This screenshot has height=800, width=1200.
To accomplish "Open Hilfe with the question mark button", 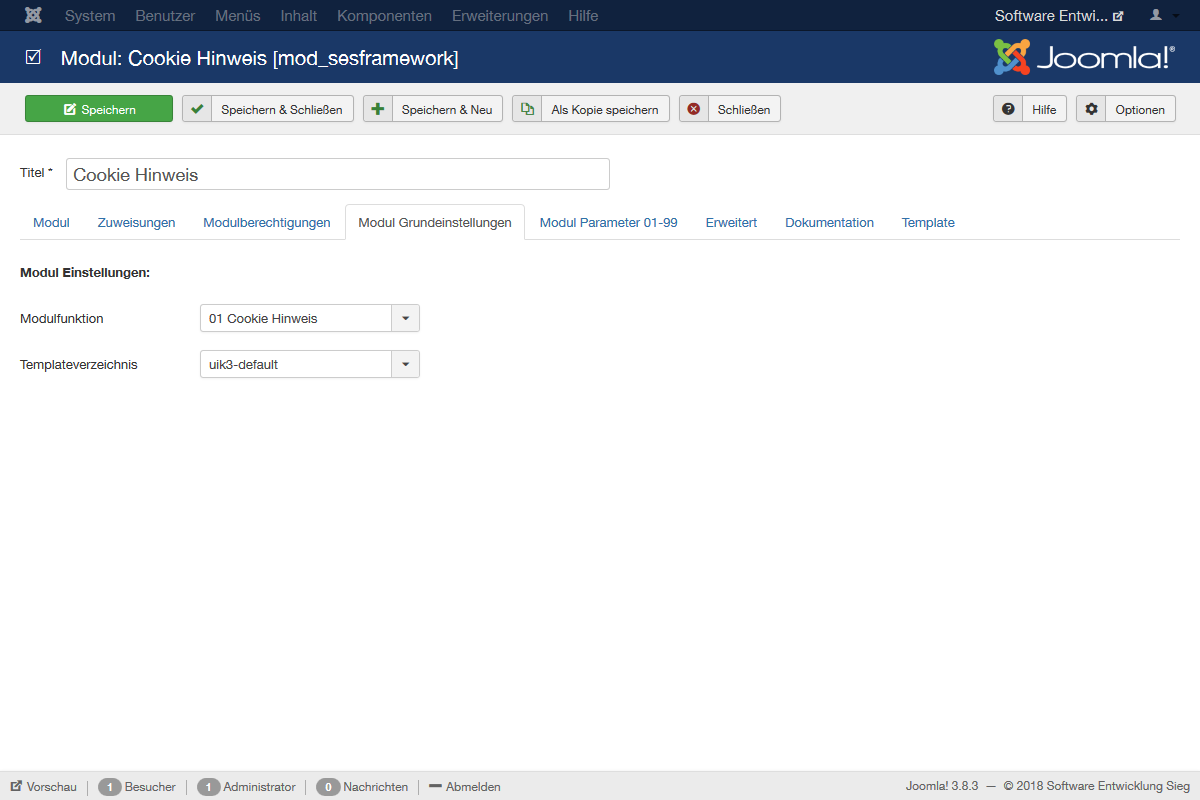I will [1030, 109].
